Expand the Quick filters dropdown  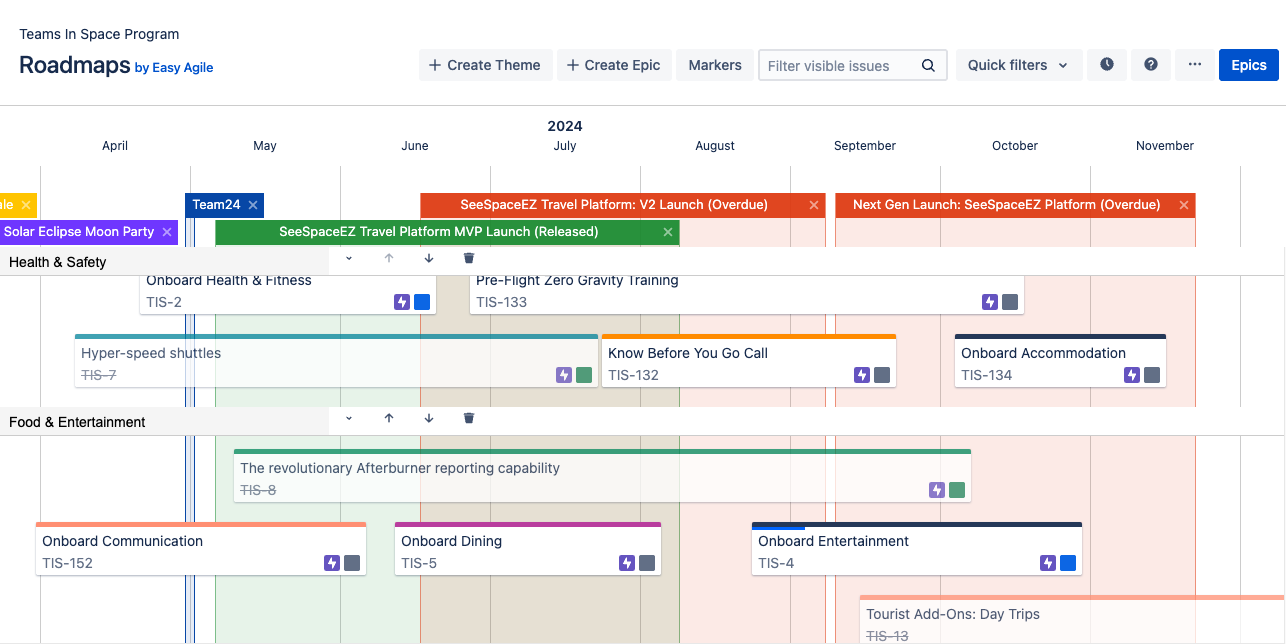[1018, 65]
